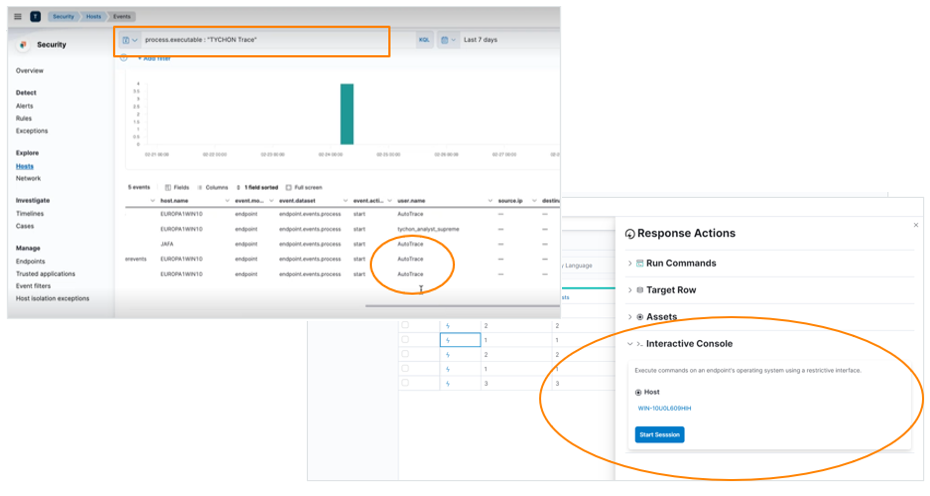Open the source.ip column dropdown chevron
The image size is (930, 496).
point(534,201)
